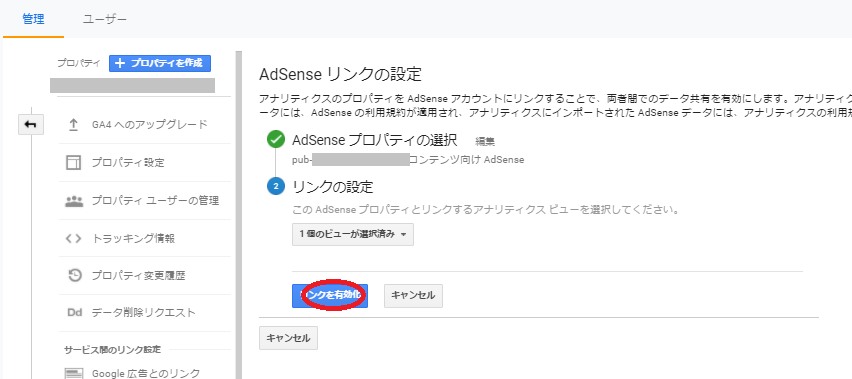Click the プロパティ設定 layout icon
Image resolution: width=852 pixels, height=379 pixels.
click(73, 162)
